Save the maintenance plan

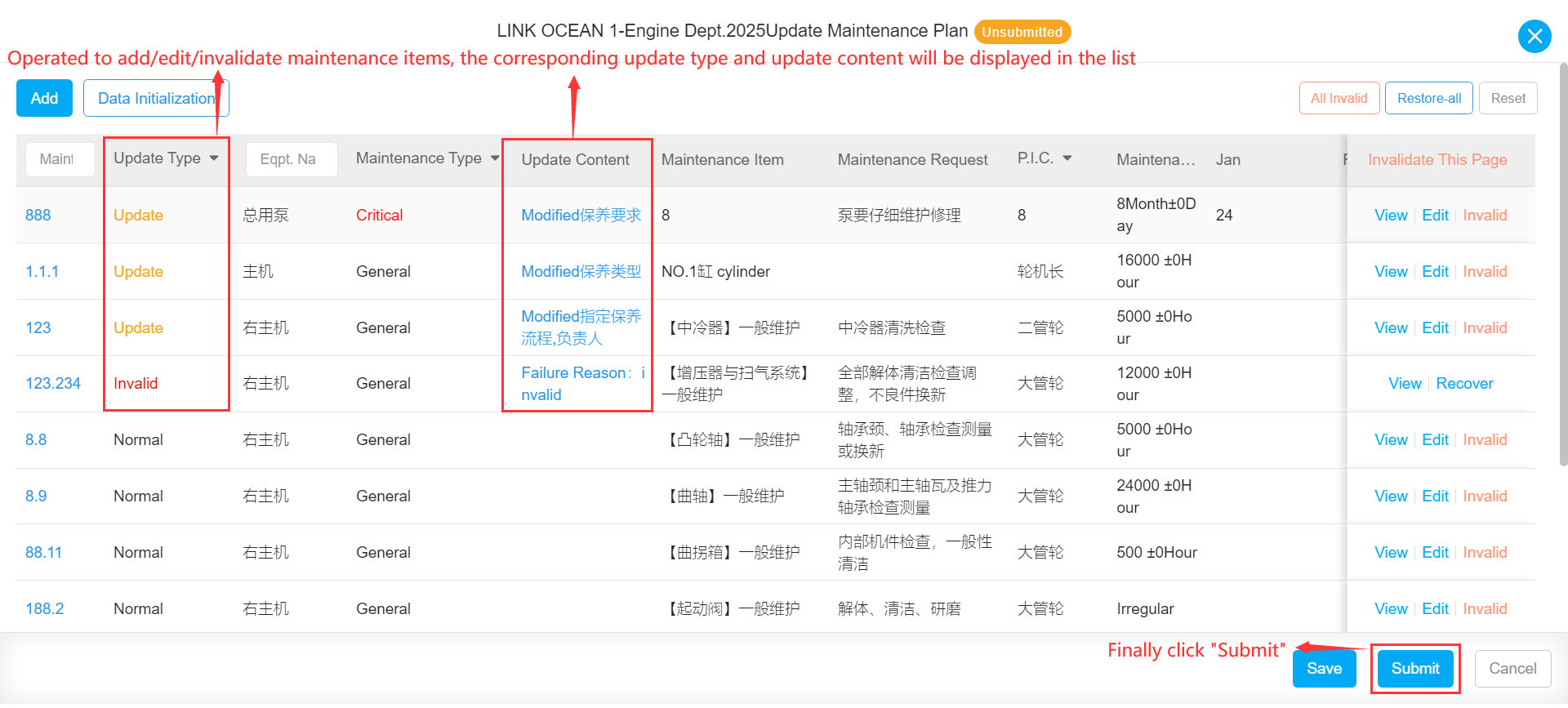[1324, 669]
